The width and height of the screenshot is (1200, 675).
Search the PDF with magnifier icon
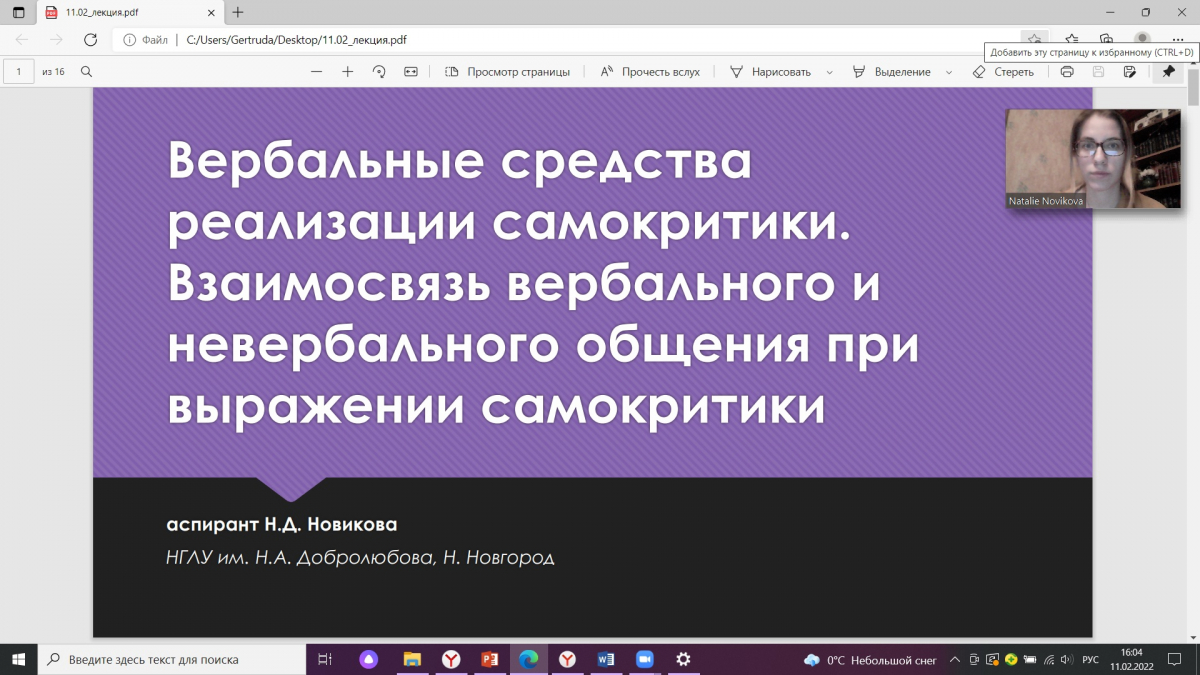87,72
